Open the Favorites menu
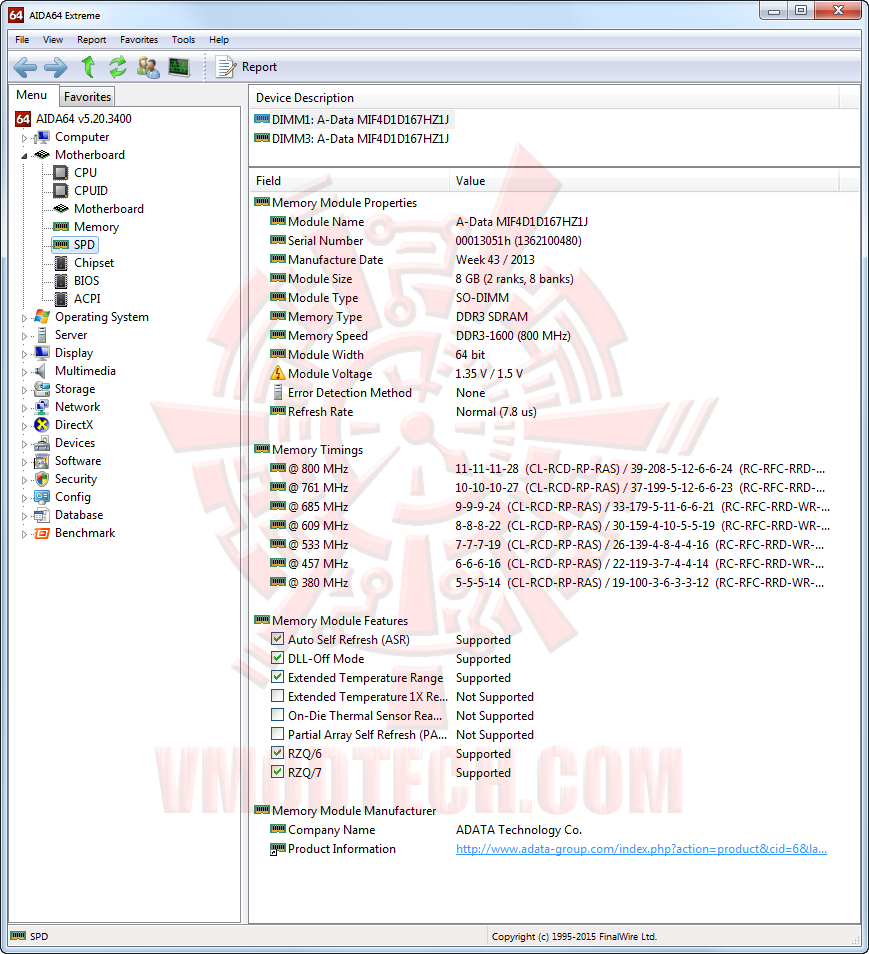The width and height of the screenshot is (869, 954). click(139, 40)
